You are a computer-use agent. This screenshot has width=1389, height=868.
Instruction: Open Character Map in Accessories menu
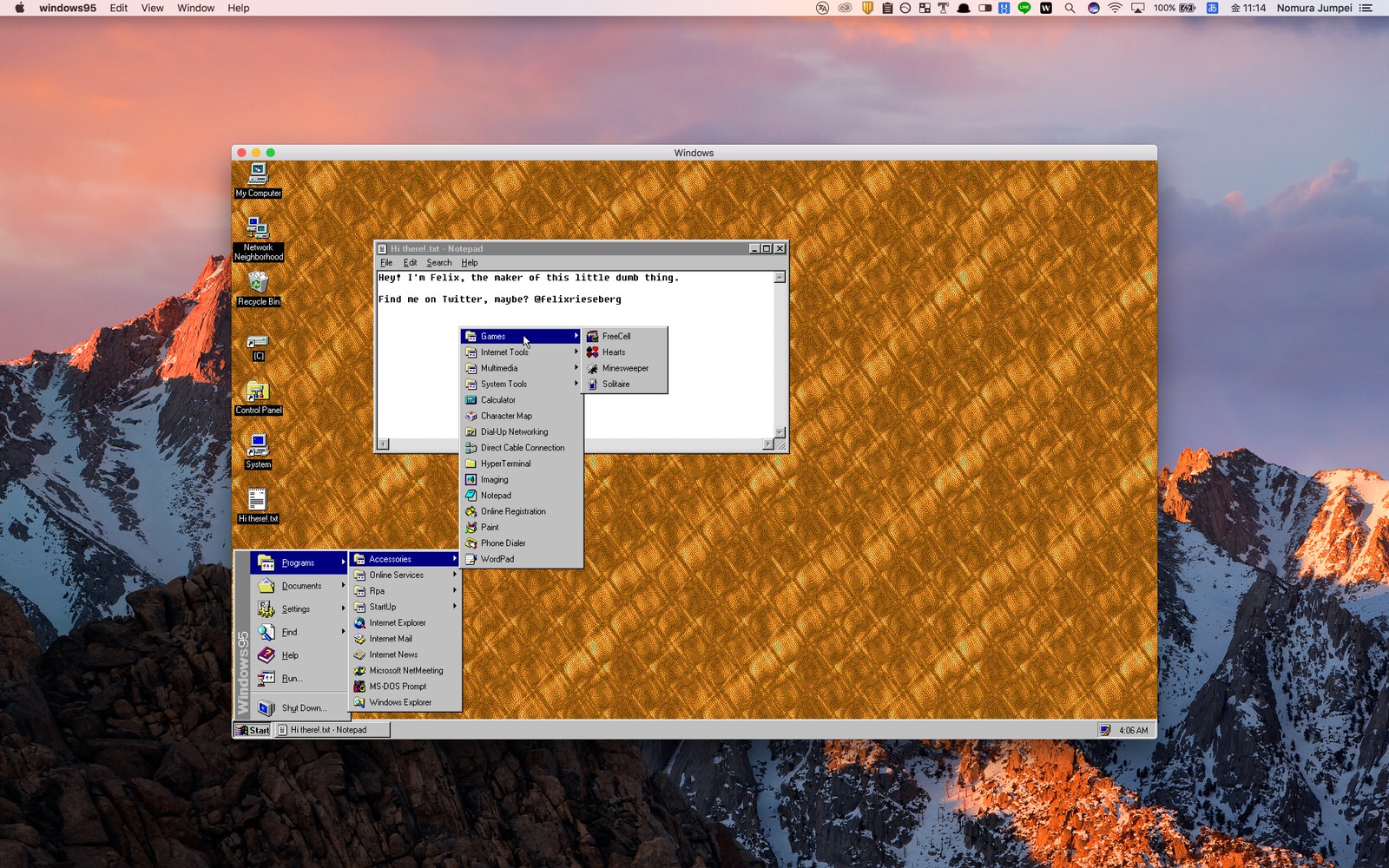522,416
